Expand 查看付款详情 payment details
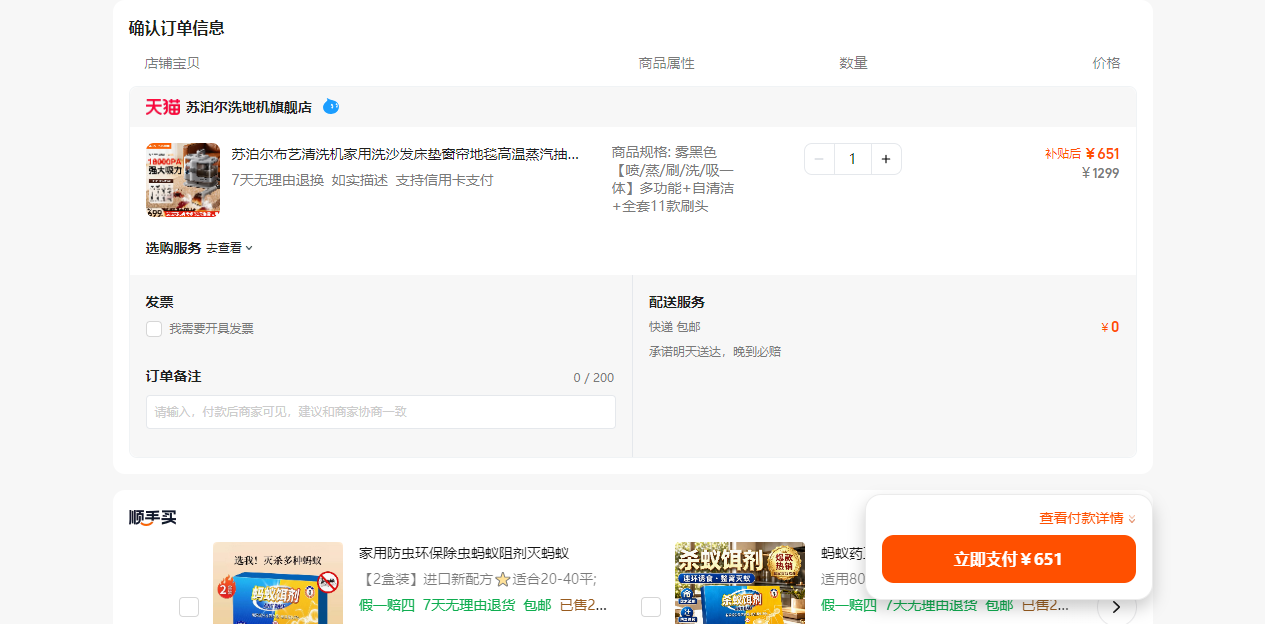 click(x=1087, y=518)
